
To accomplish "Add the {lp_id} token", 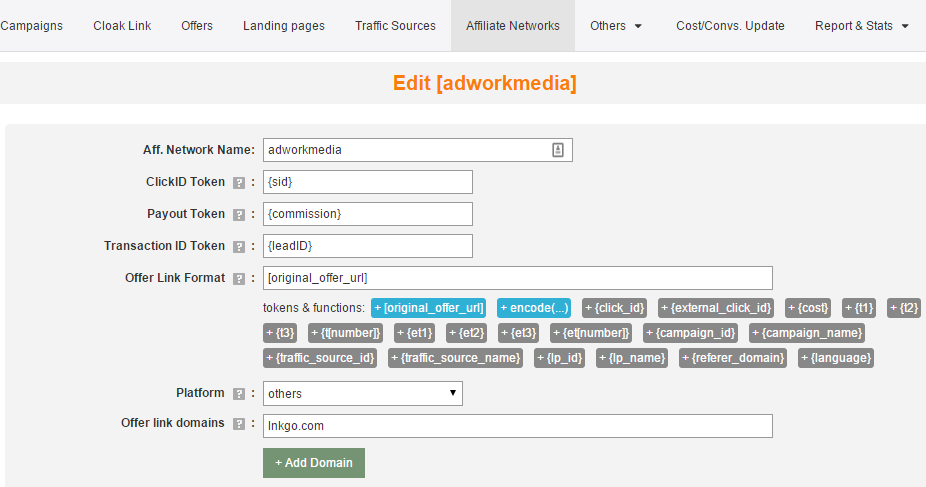I will (x=559, y=358).
